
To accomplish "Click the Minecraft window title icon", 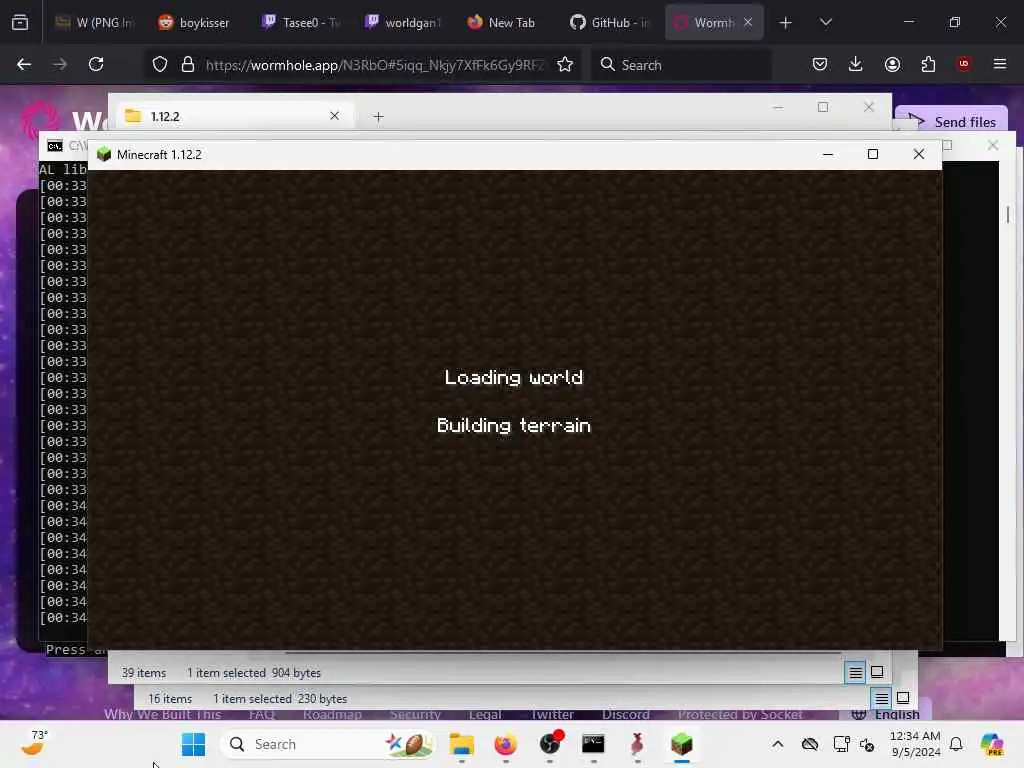I will (104, 154).
